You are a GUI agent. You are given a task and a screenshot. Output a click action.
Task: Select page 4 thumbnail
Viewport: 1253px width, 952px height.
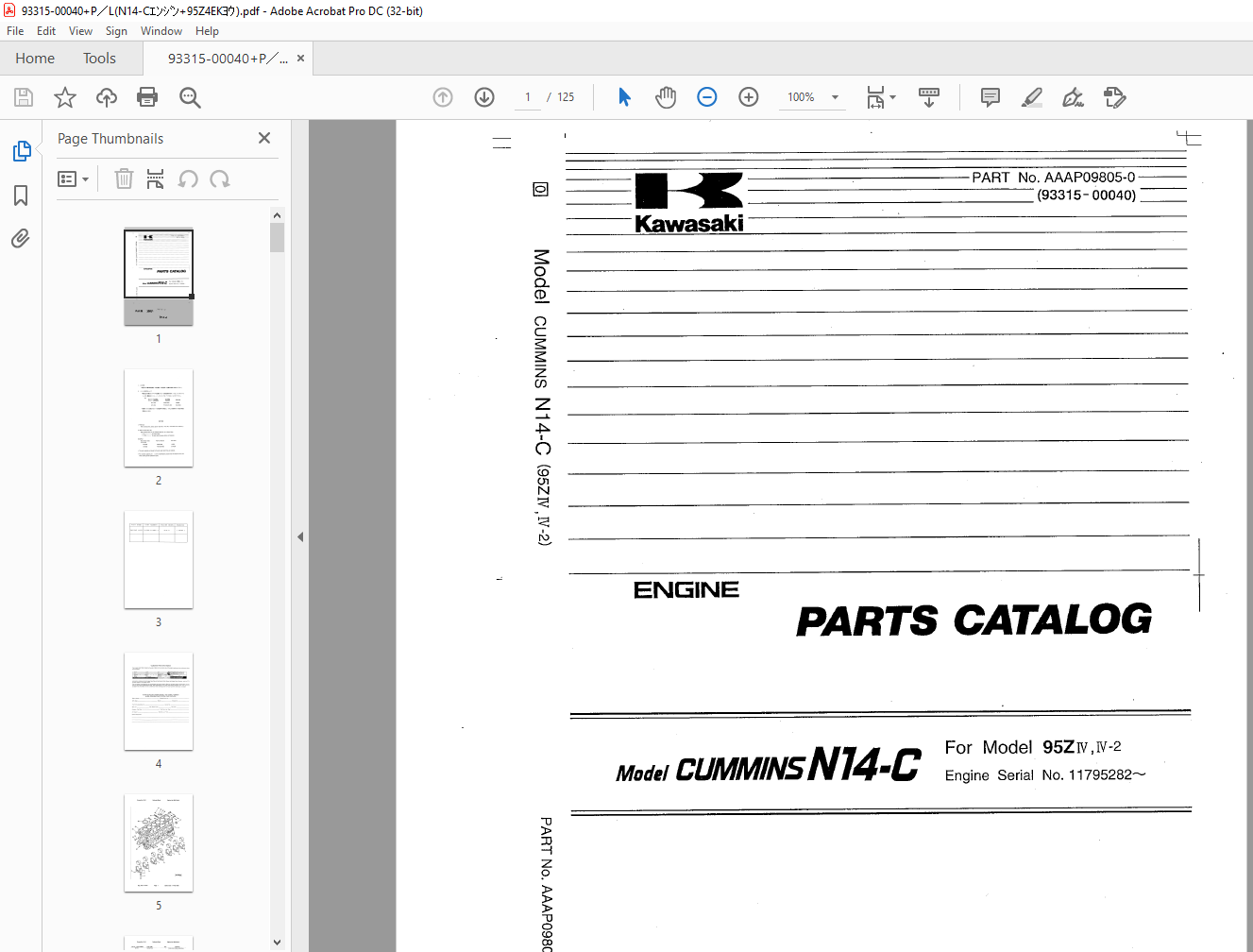[159, 702]
